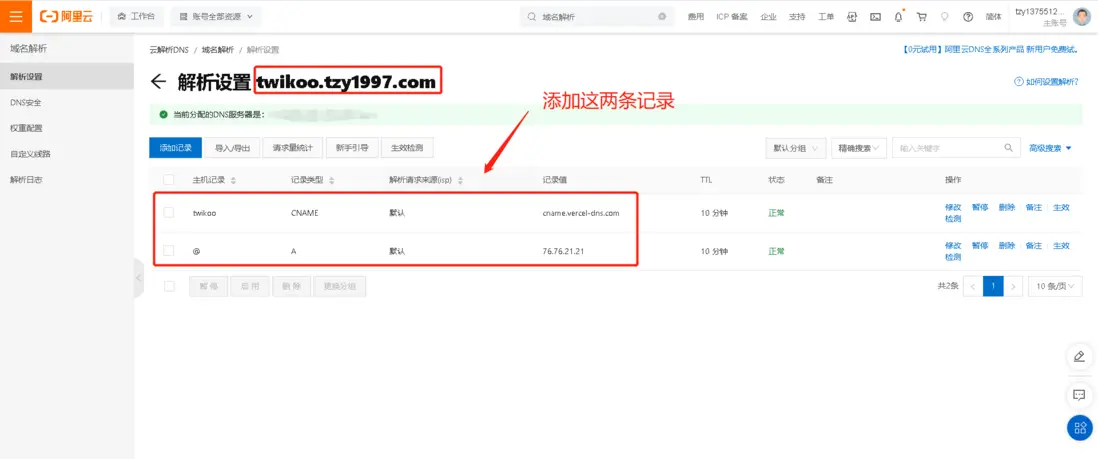
Task: Open 如何设置解析? help link
Action: point(1048,82)
